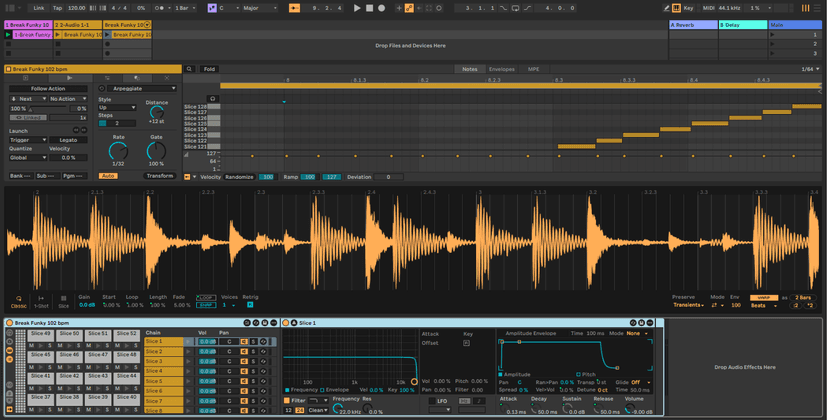Image resolution: width=828 pixels, height=420 pixels.
Task: Open the Next follow action dropdown
Action: (28, 99)
